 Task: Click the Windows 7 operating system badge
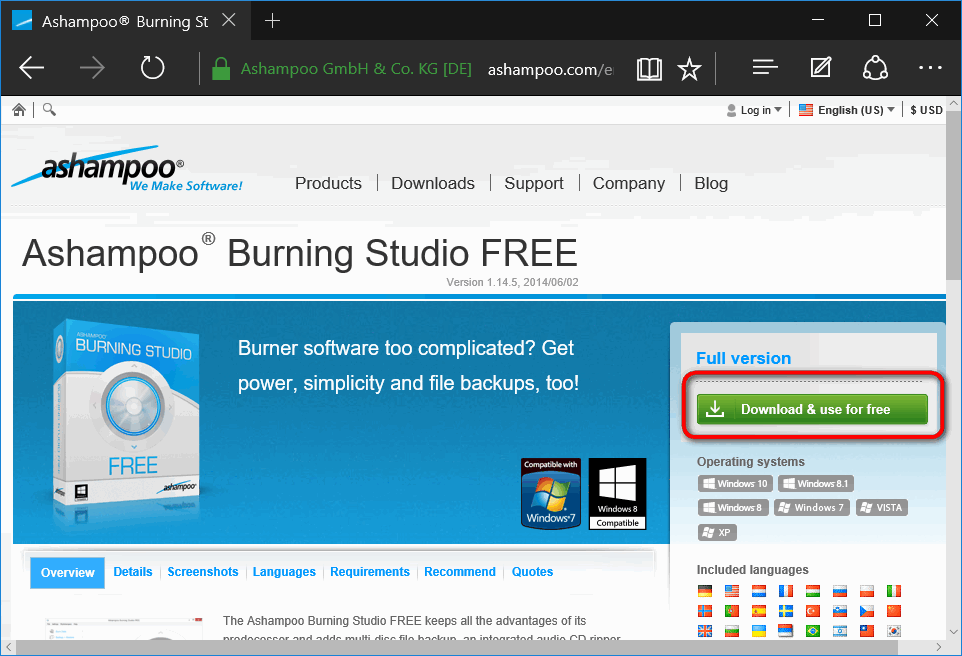click(x=812, y=507)
